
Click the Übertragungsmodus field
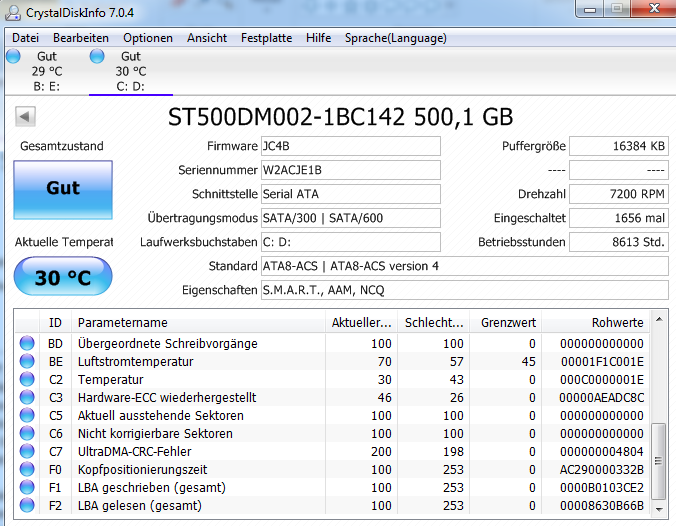pos(351,218)
